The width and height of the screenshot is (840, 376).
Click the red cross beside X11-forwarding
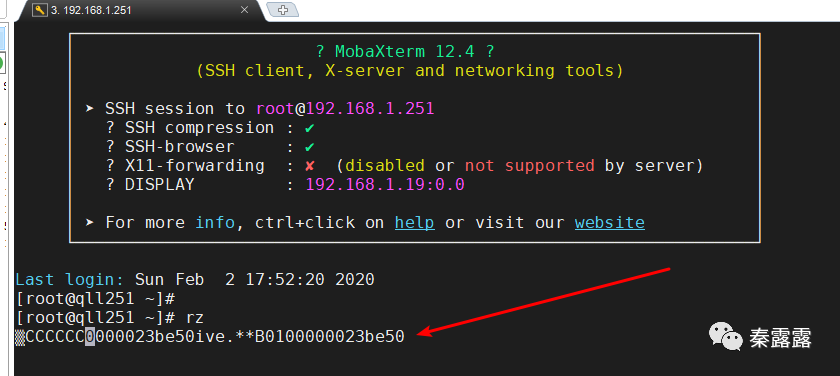(x=309, y=166)
